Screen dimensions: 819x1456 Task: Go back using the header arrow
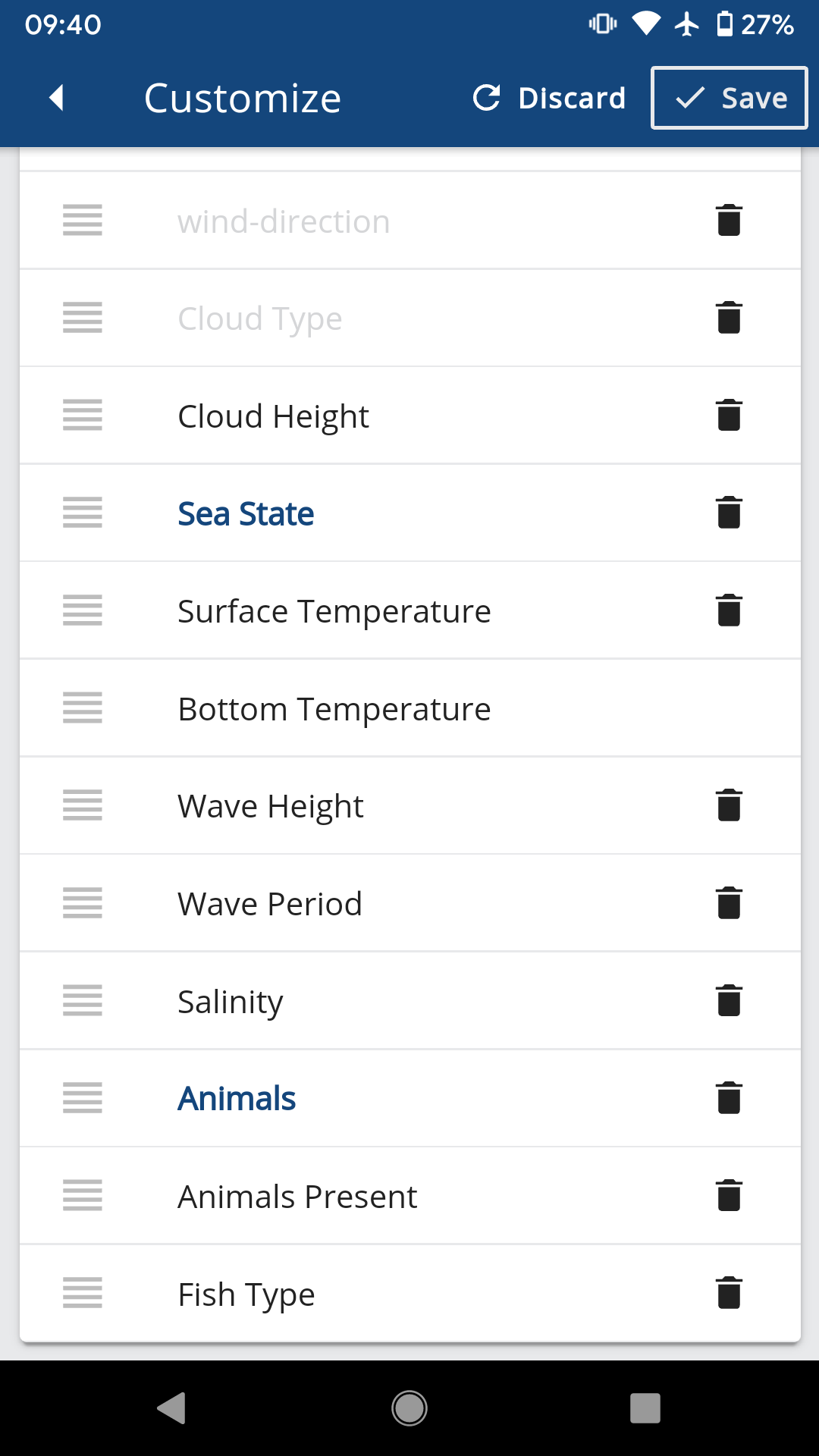click(x=57, y=98)
